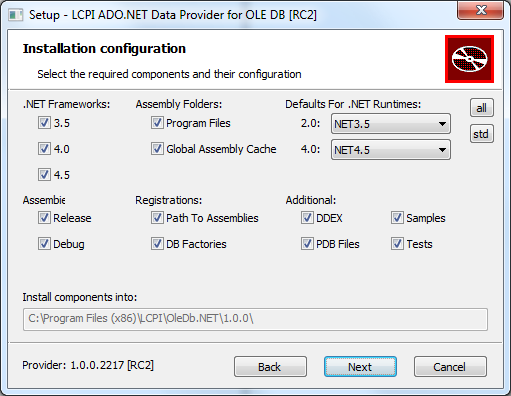Cancel the setup wizard
The height and width of the screenshot is (396, 511).
click(x=450, y=367)
